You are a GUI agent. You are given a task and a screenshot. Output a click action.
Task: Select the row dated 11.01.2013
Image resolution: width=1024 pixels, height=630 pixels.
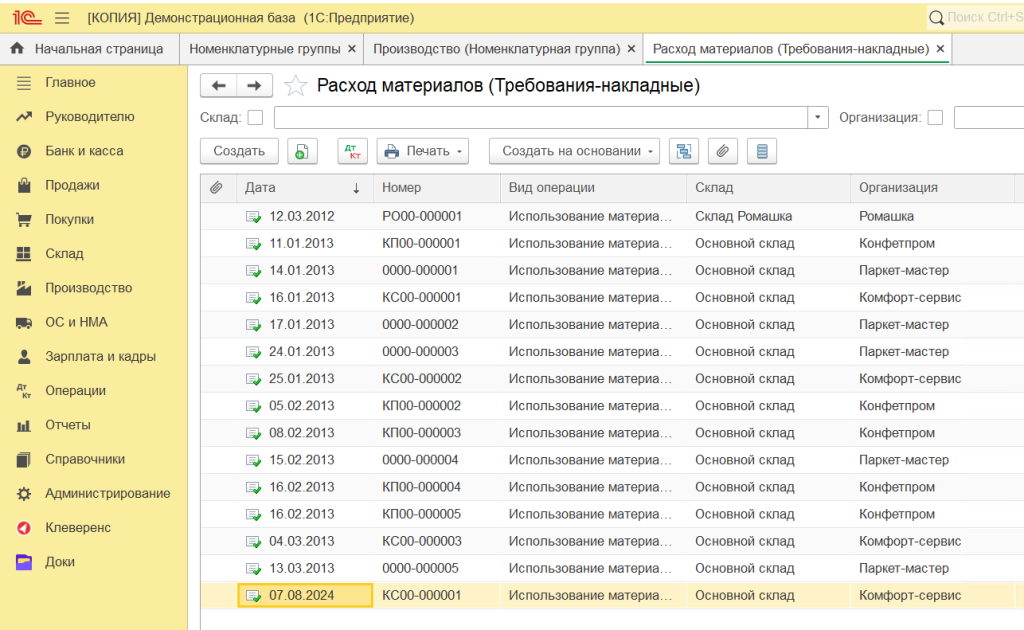(x=612, y=244)
